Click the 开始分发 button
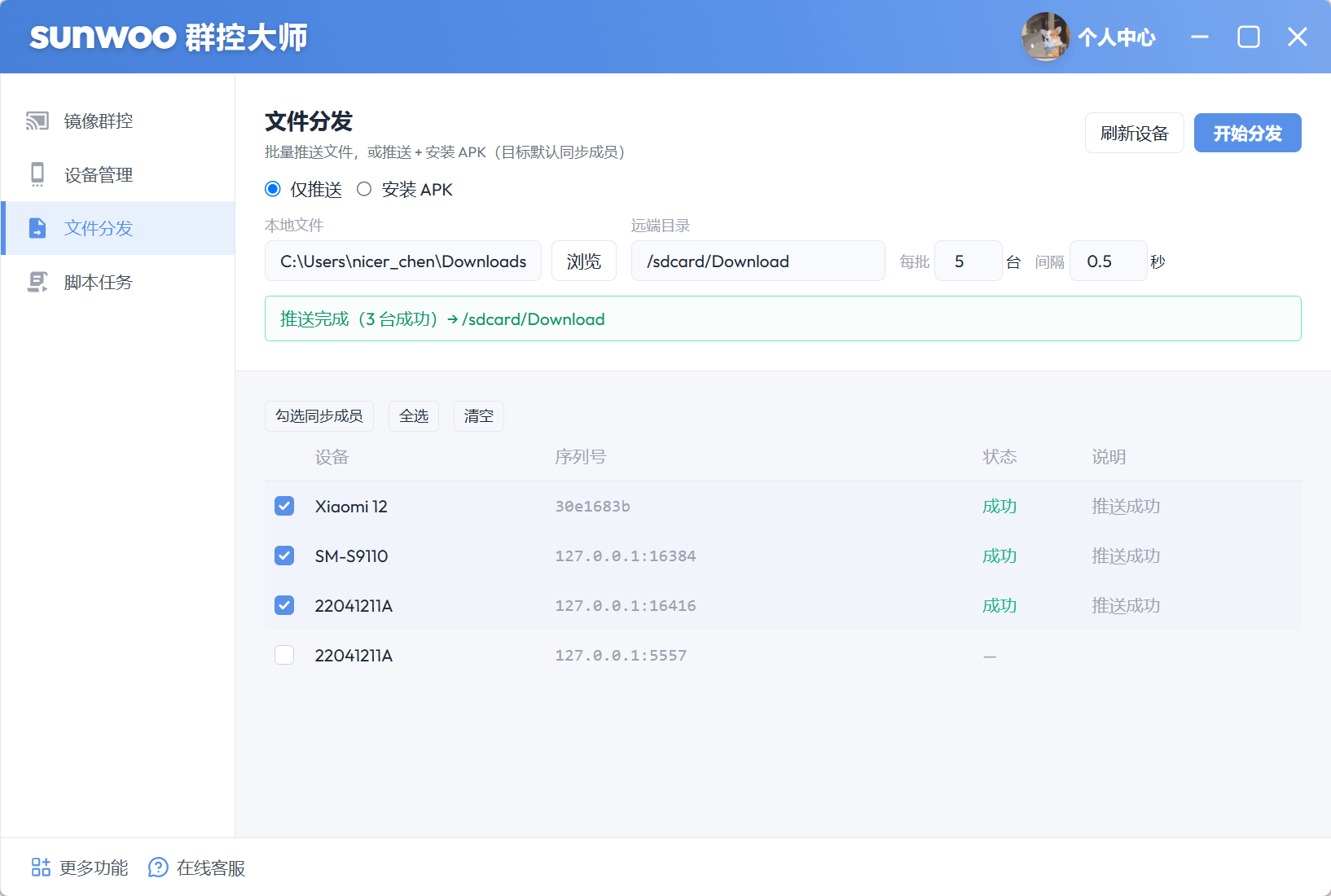This screenshot has height=896, width=1331. 1247,133
